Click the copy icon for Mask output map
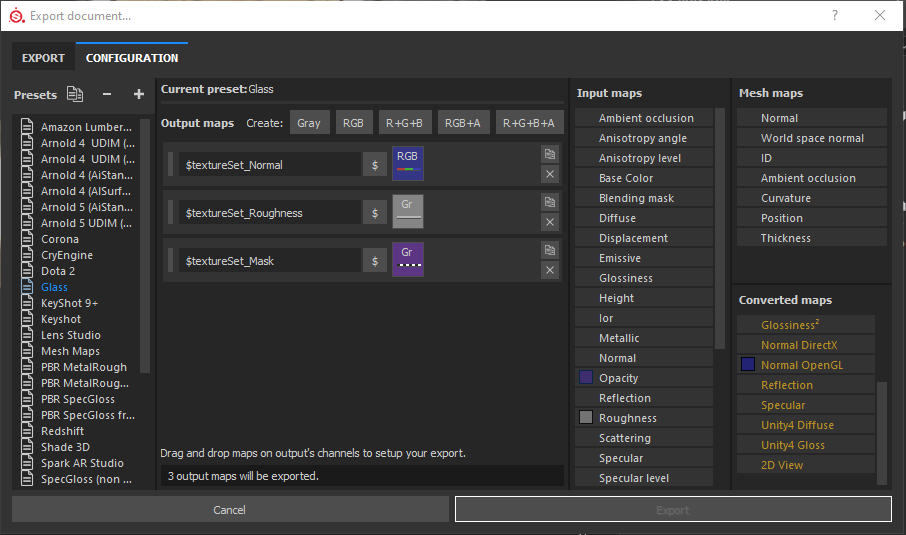The height and width of the screenshot is (535, 906). pos(550,250)
